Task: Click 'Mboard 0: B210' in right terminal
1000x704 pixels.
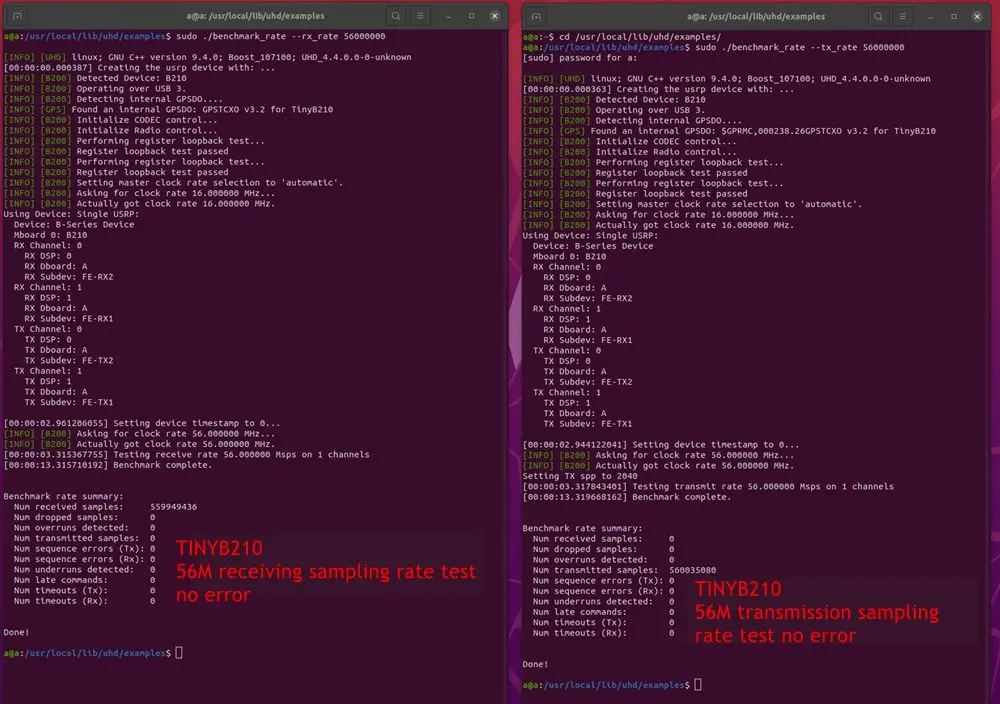Action: pos(570,256)
